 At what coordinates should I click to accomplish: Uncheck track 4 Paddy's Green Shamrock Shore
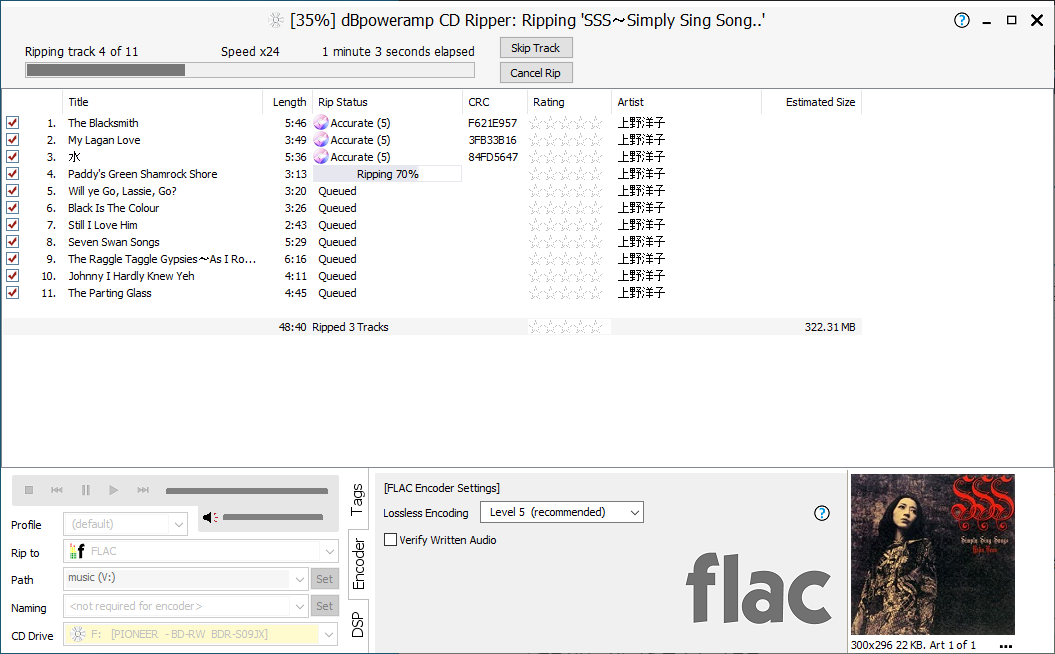(13, 174)
